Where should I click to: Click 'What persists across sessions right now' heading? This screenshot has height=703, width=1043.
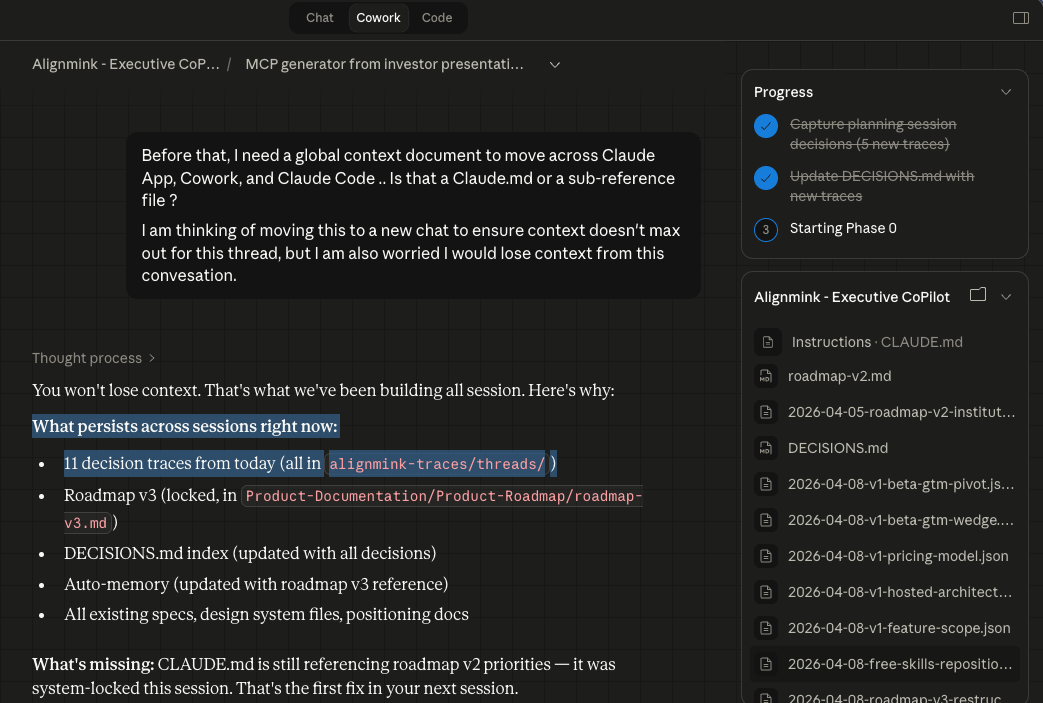(185, 426)
